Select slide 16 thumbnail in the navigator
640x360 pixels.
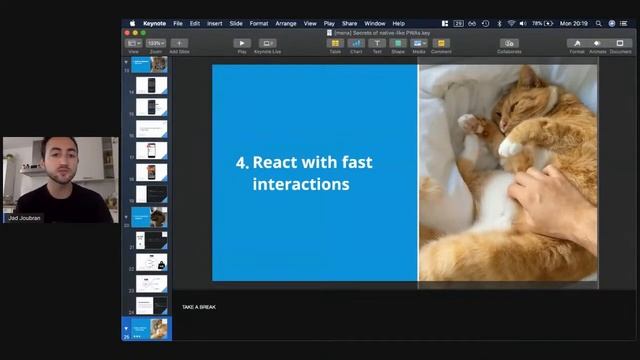[x=151, y=129]
